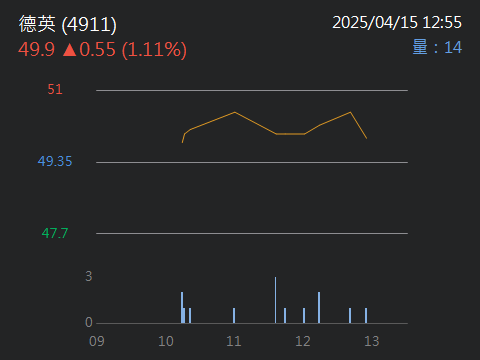The image size is (480, 360).
Task: Click the price line peak near 11
Action: point(235,112)
